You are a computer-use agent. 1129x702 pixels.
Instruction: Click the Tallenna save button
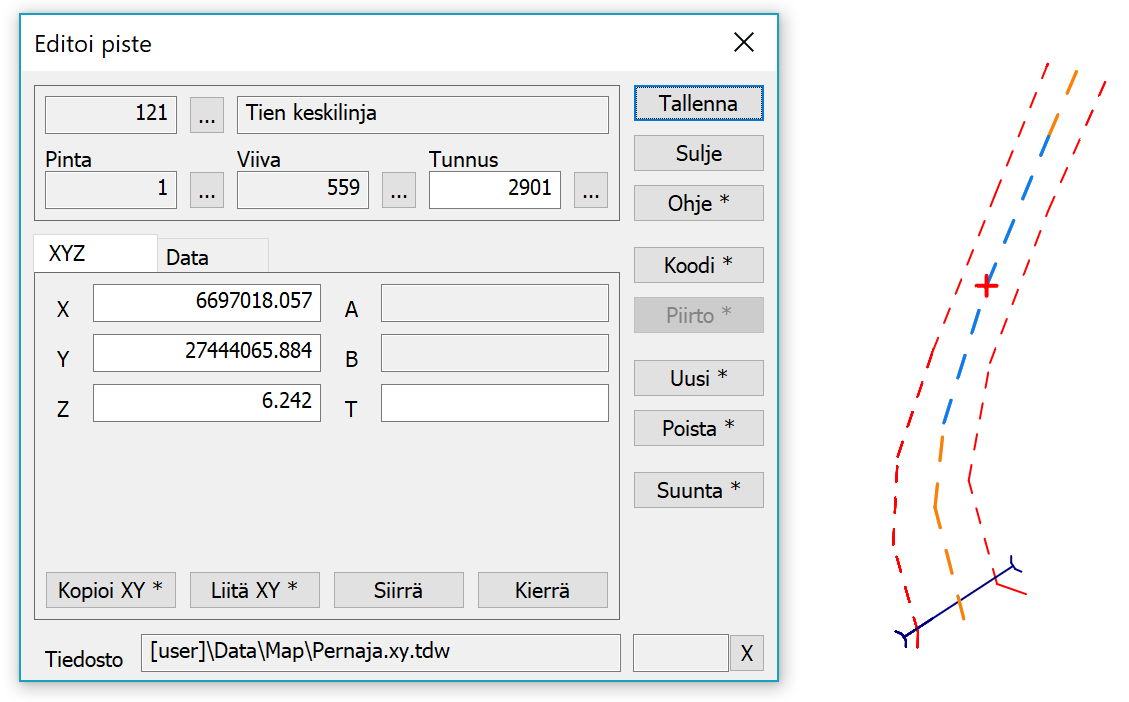[698, 103]
